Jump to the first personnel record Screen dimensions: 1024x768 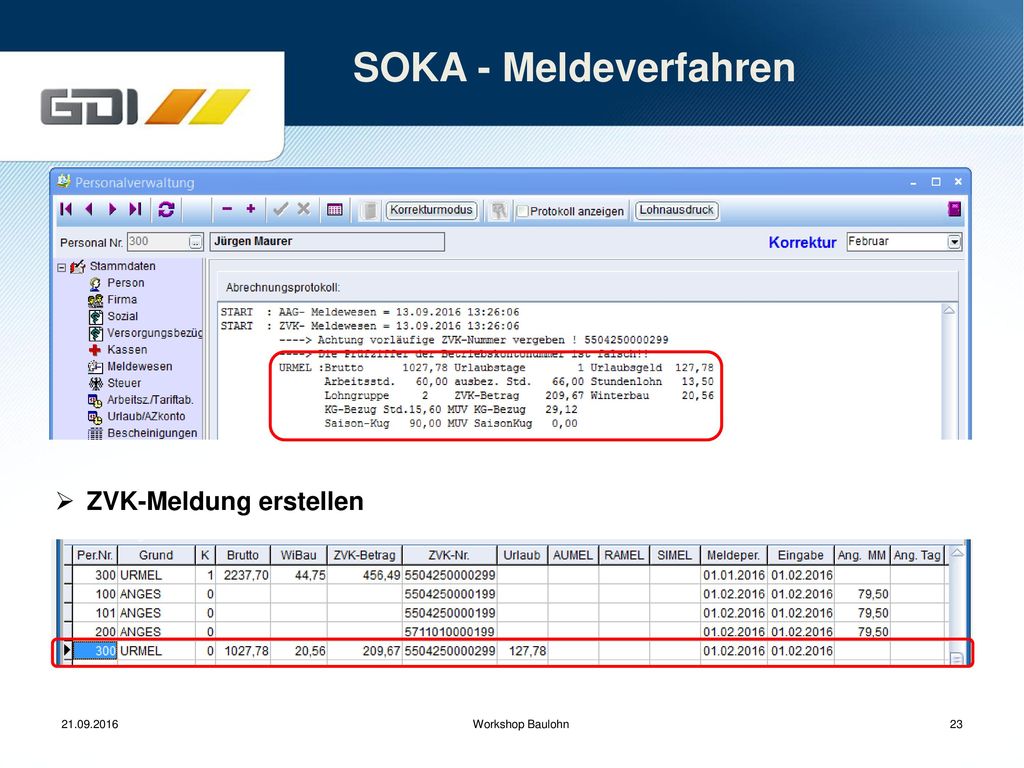point(65,209)
